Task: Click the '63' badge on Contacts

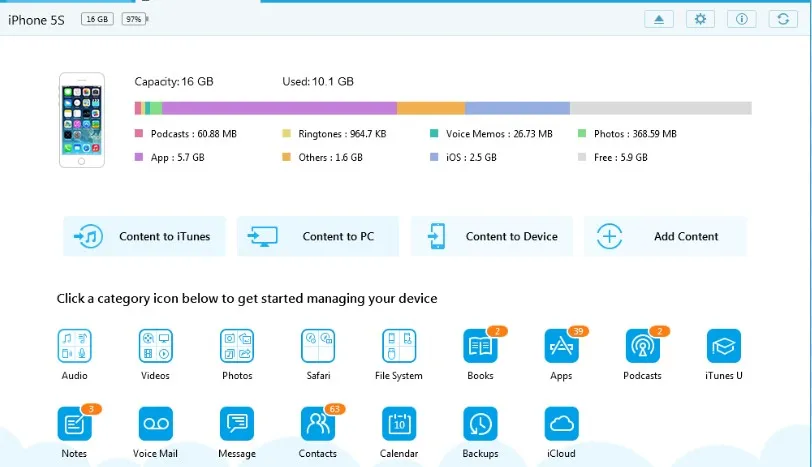Action: coord(335,409)
